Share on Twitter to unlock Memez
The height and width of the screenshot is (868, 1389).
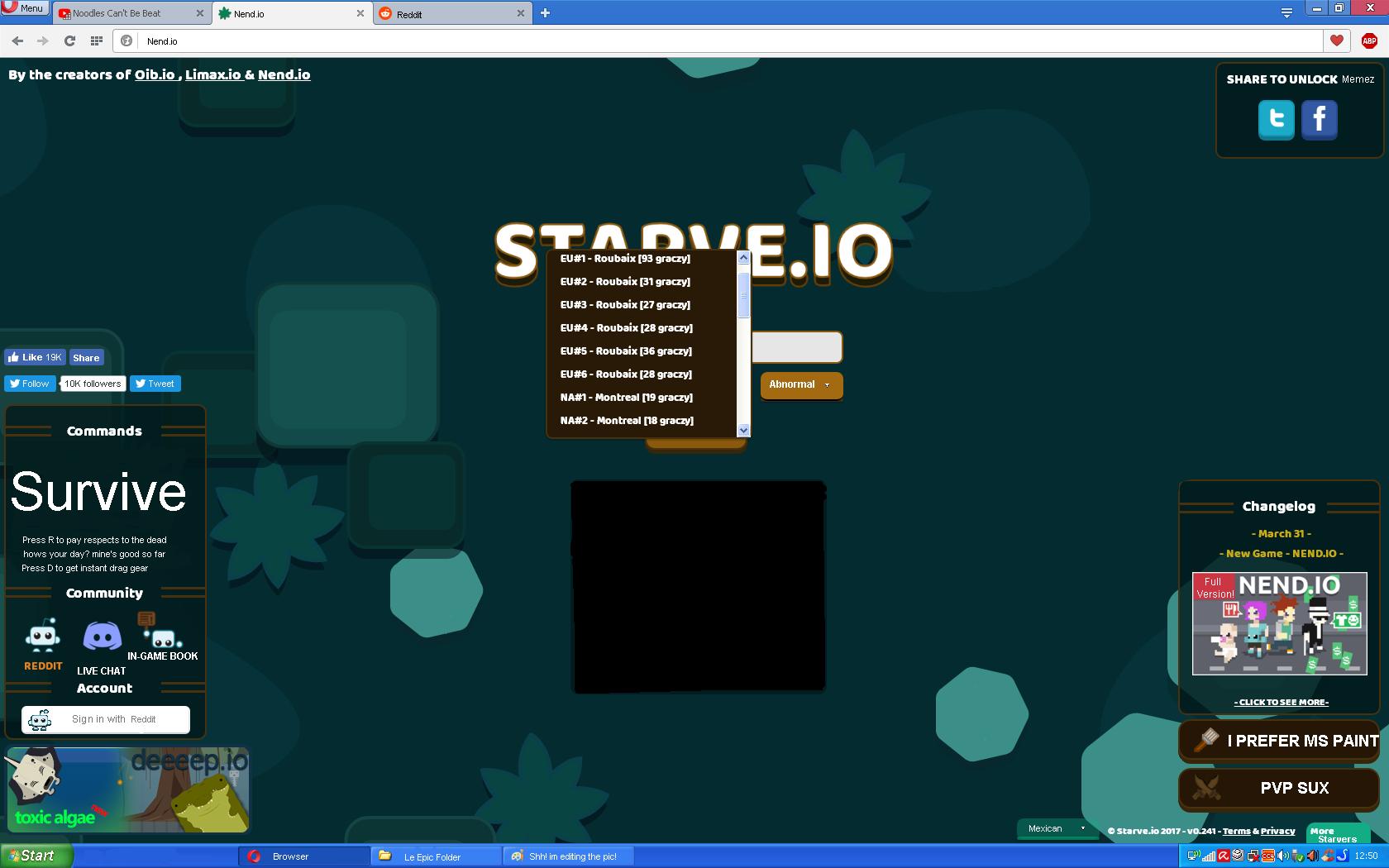(x=1277, y=120)
